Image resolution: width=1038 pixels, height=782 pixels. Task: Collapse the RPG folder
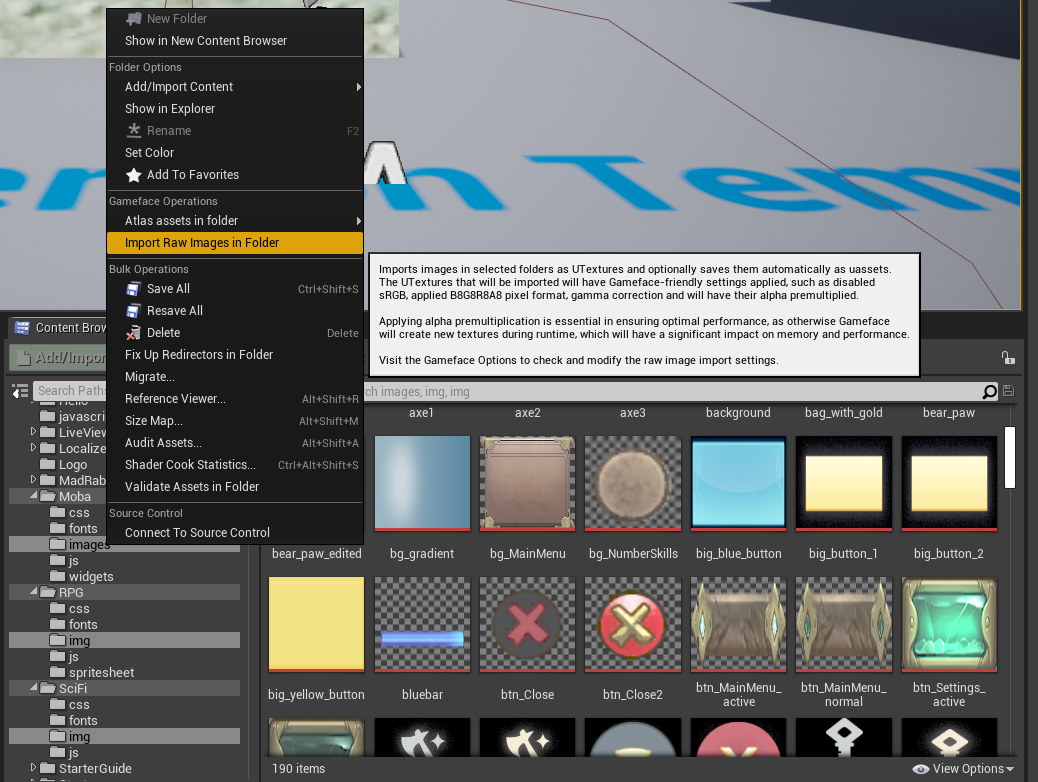[34, 591]
